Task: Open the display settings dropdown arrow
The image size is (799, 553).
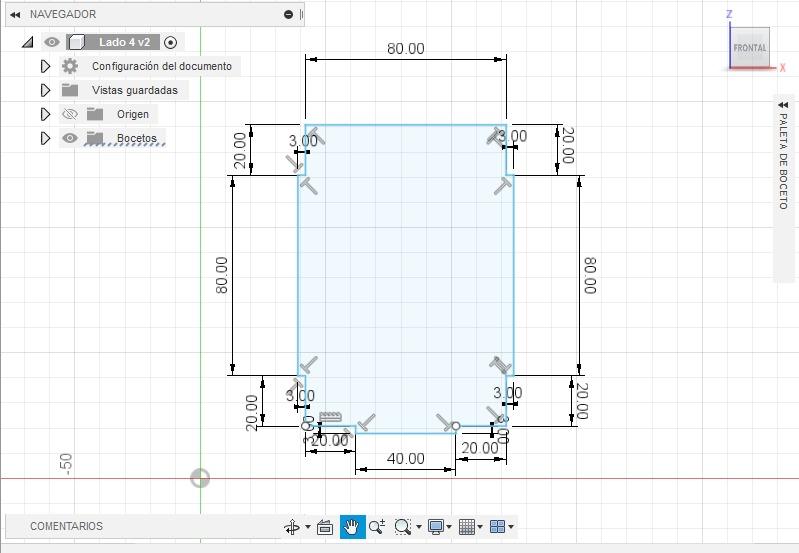Action: point(449,526)
